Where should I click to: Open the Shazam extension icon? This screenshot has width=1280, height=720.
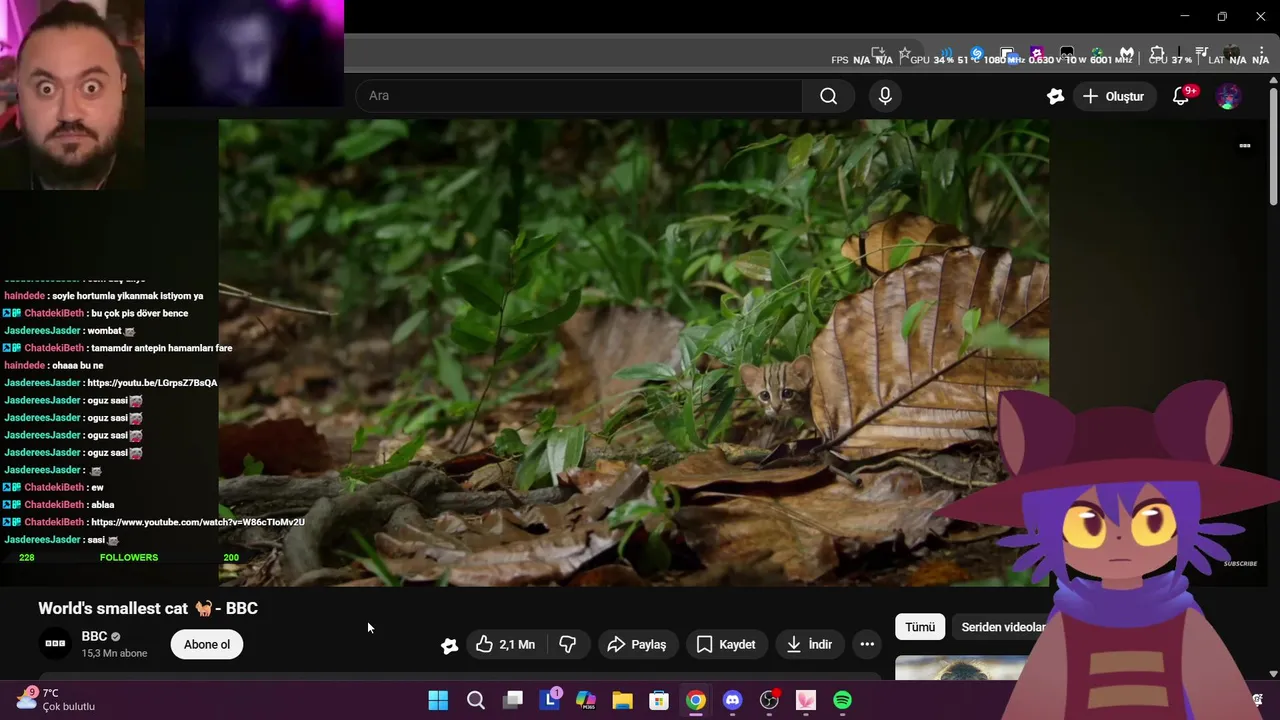point(976,53)
